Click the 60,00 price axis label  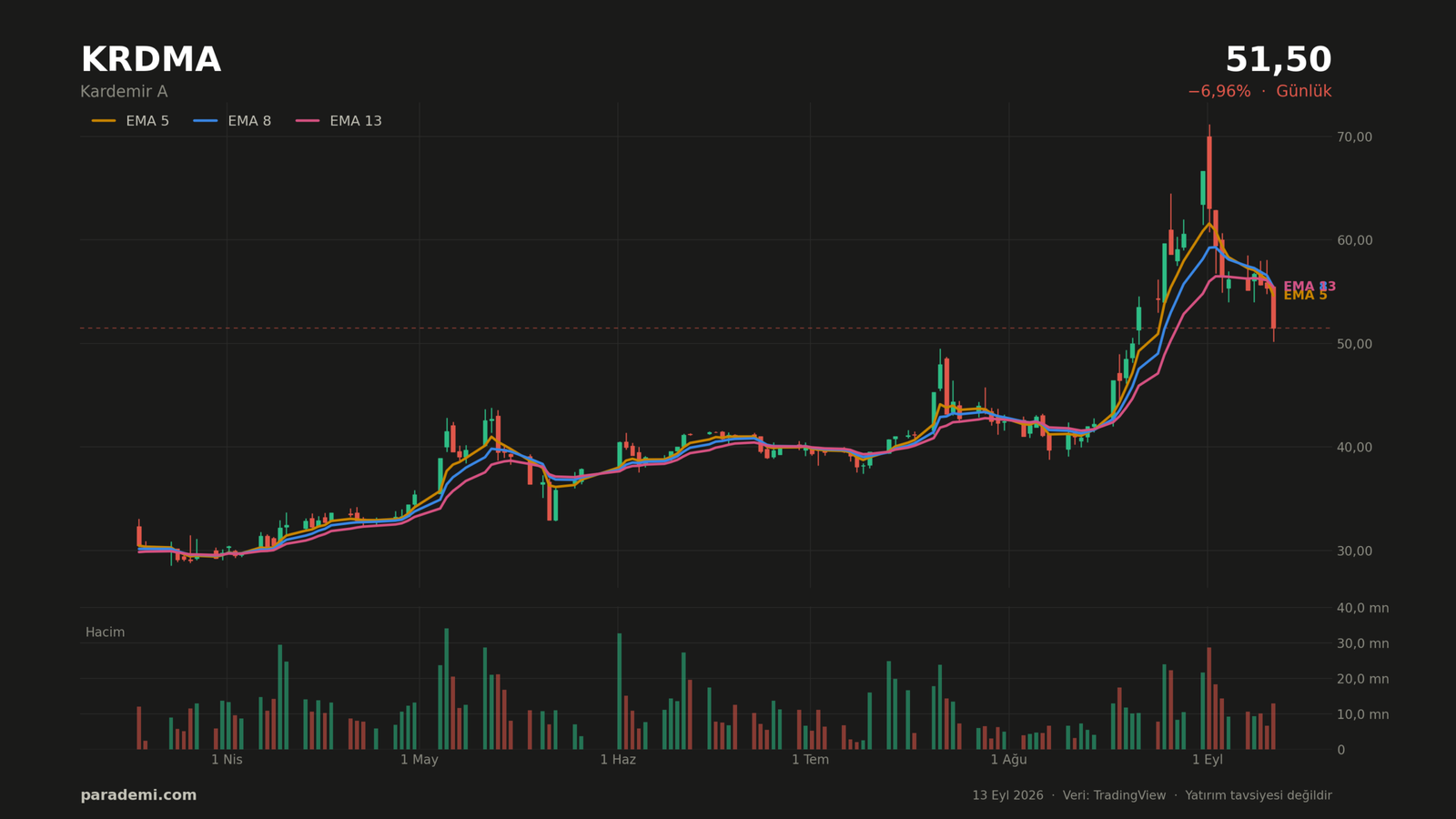[x=1354, y=240]
